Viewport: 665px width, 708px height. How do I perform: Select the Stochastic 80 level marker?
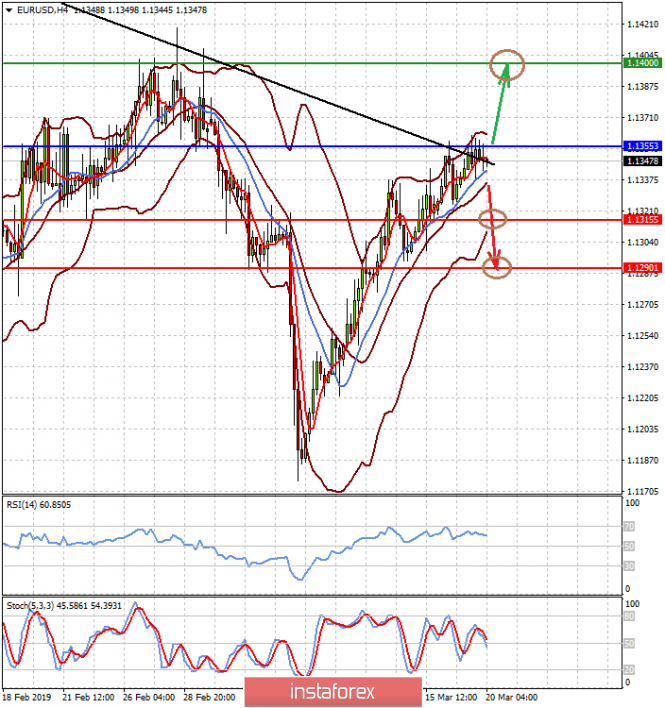tap(629, 616)
